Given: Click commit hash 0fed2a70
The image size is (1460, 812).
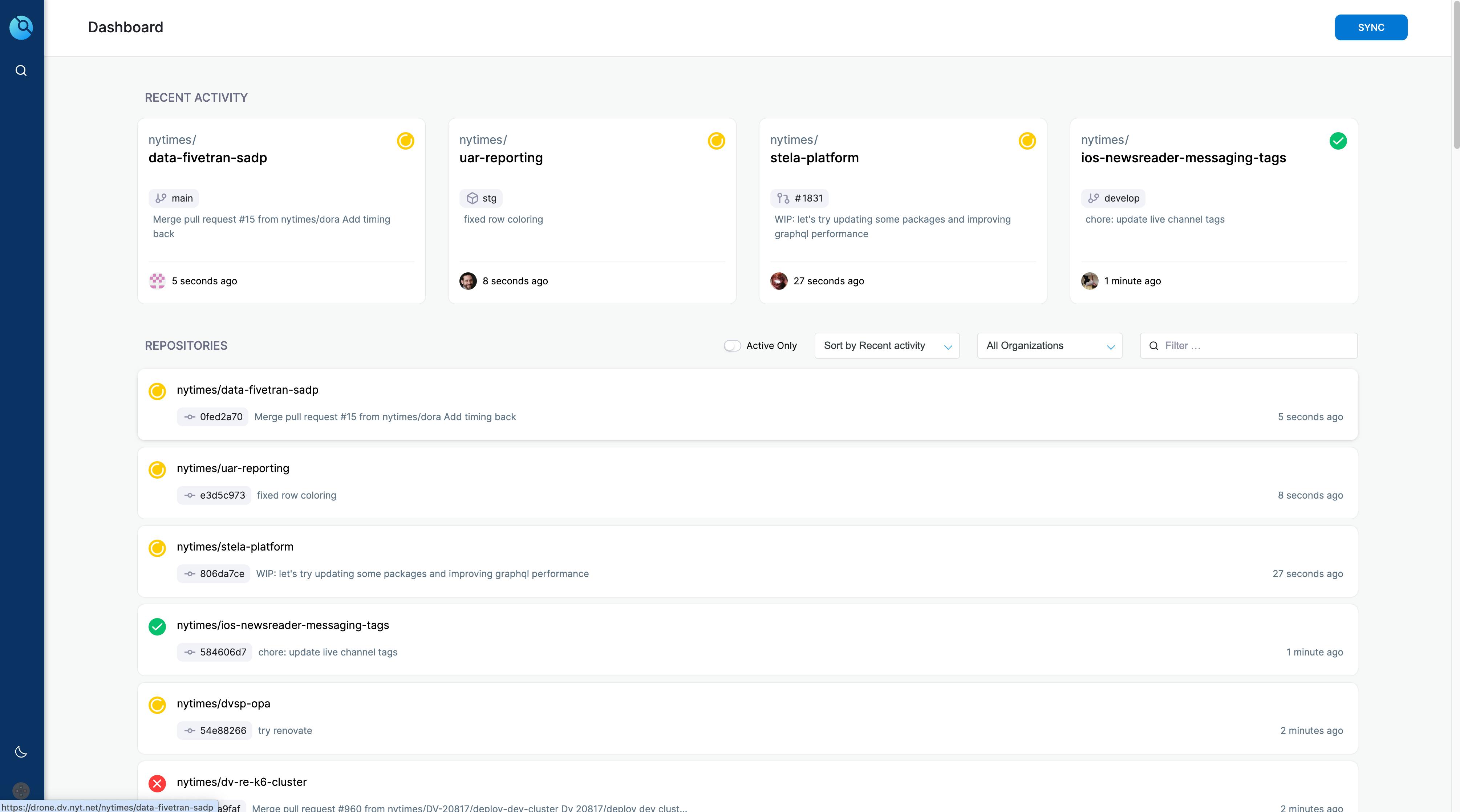Looking at the screenshot, I should [x=221, y=417].
